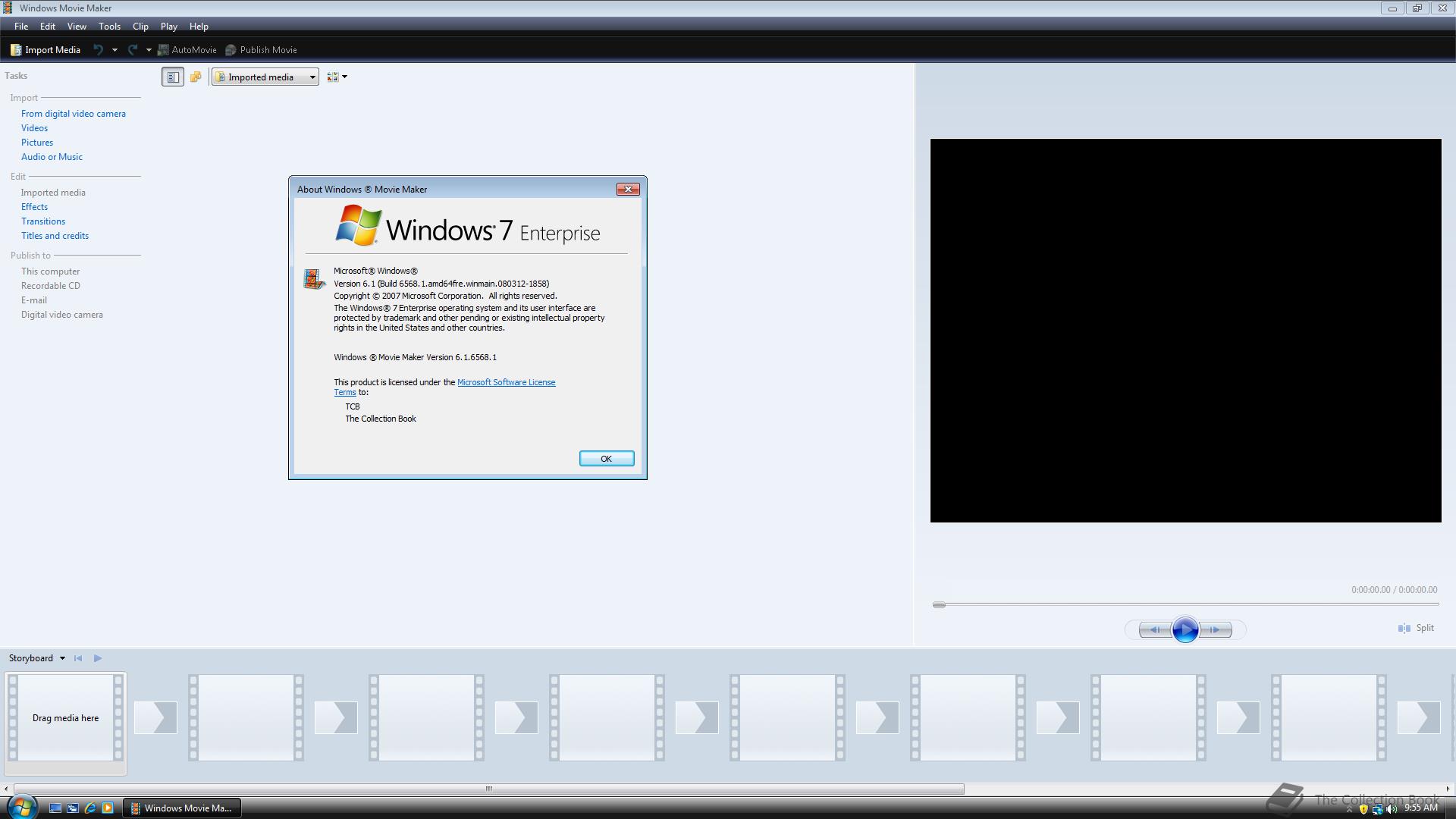
Task: Open the Clip menu
Action: pyautogui.click(x=140, y=27)
